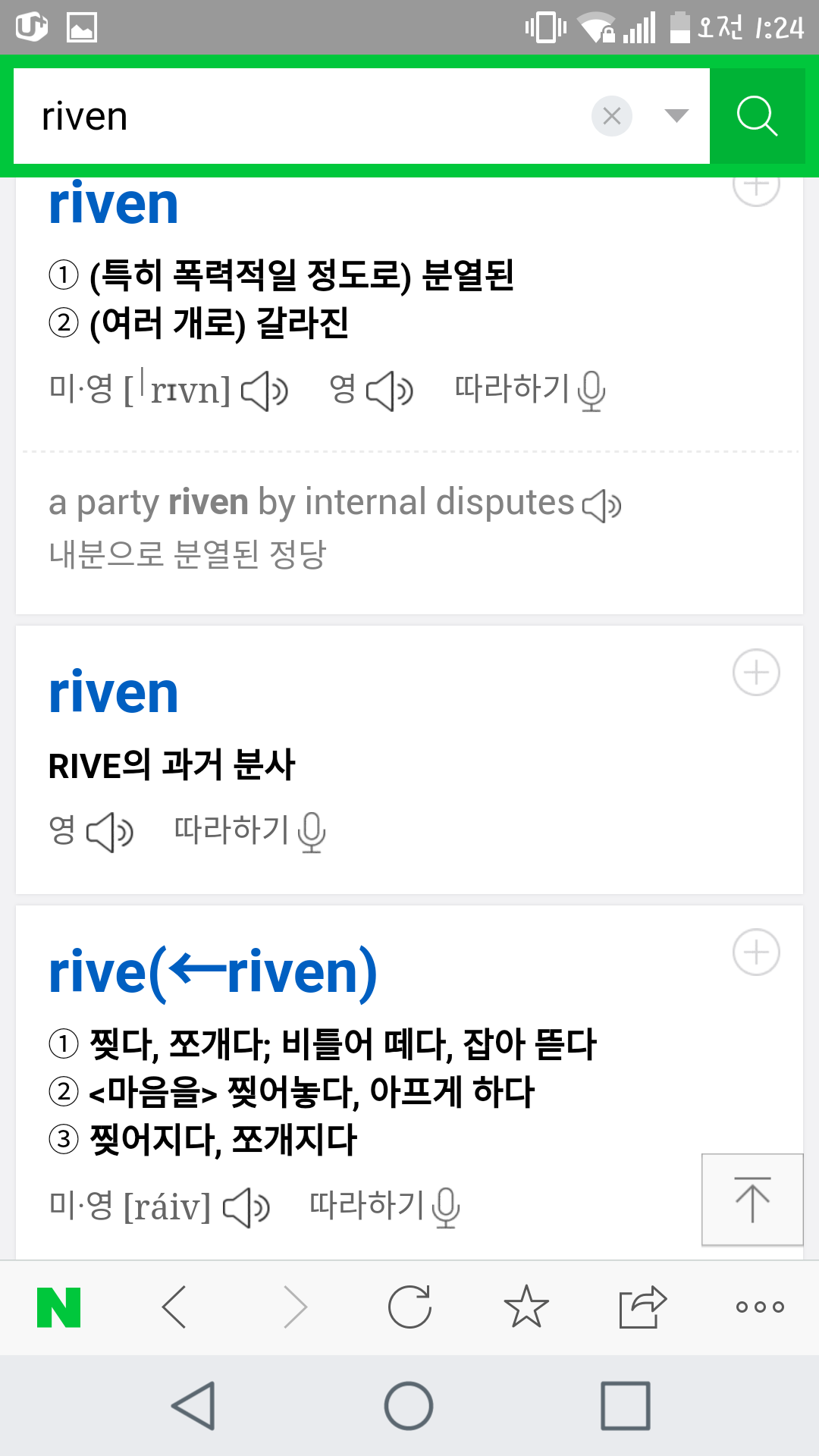Tap the microphone next to first 따라하기

pyautogui.click(x=591, y=391)
